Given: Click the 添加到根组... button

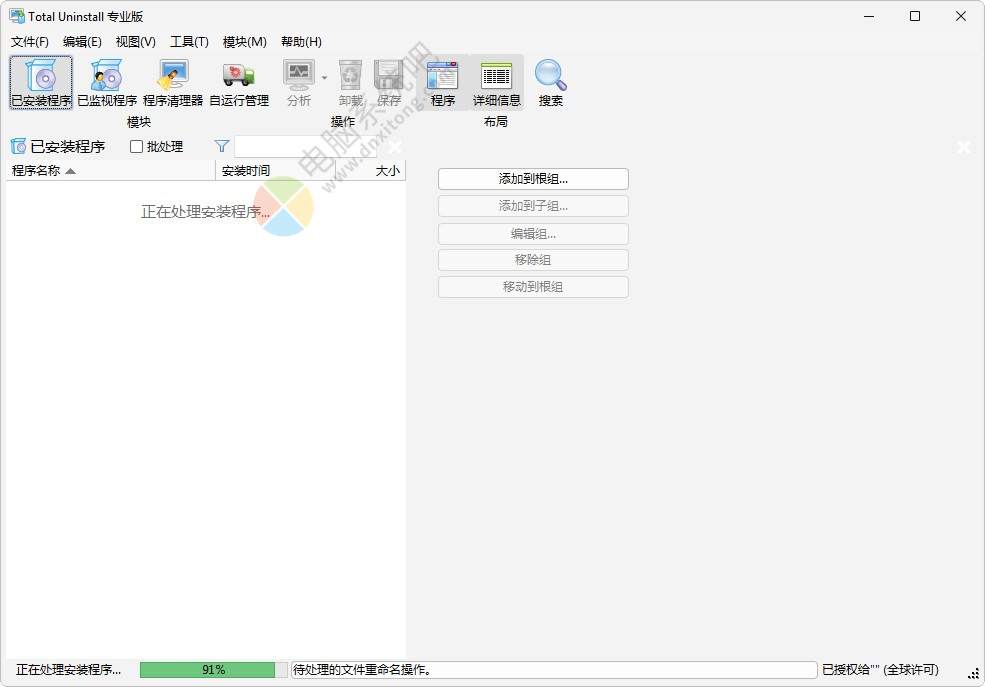Looking at the screenshot, I should (x=533, y=179).
